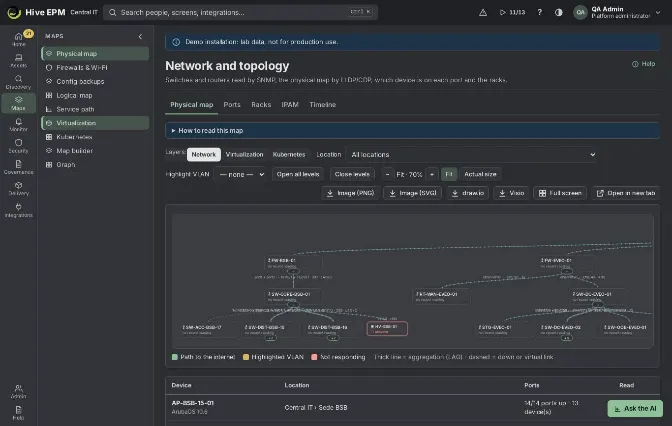
Task: Collapse the Maps side panel
Action: 140,36
